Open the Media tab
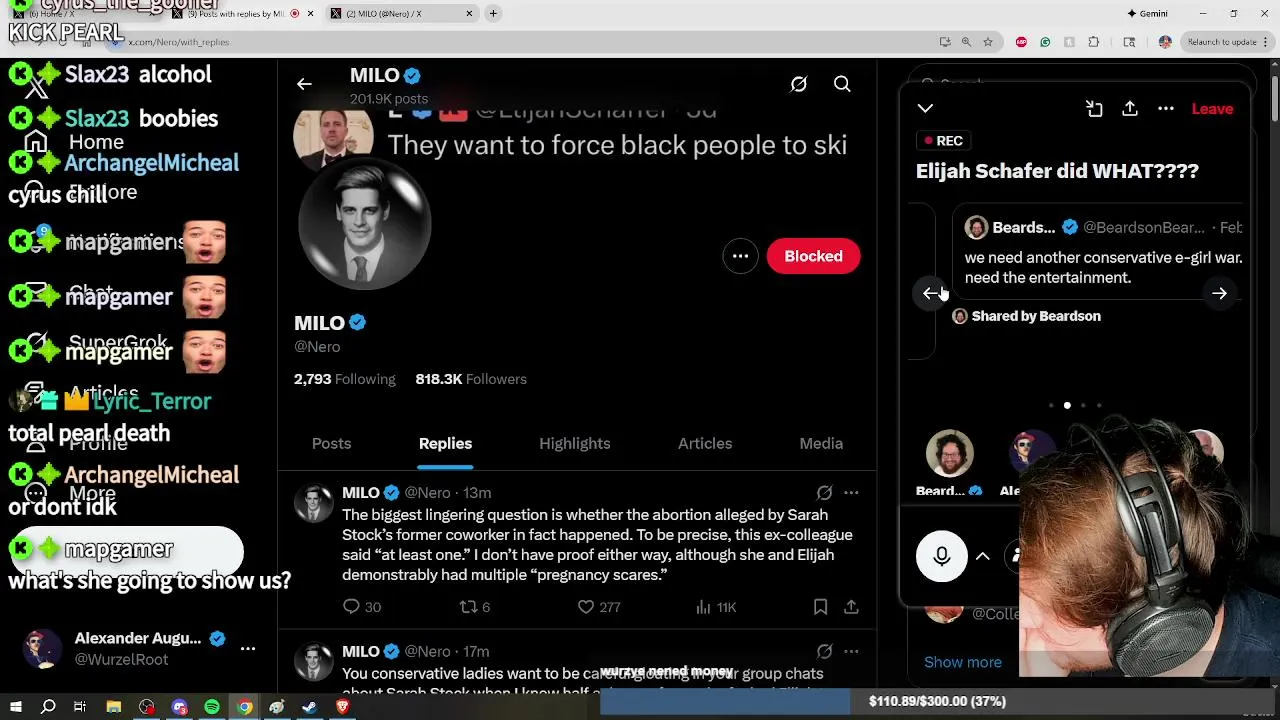 tap(821, 443)
